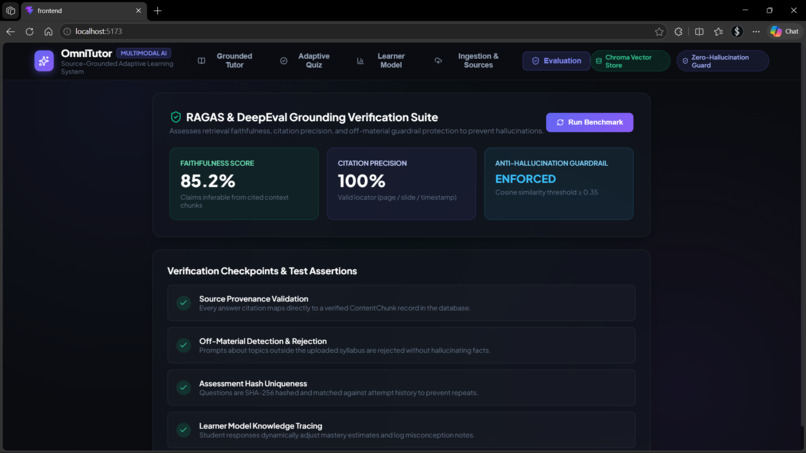Click the Anti-Hallucination Guardrail card
Viewport: 806px width, 453px height.
pos(559,184)
